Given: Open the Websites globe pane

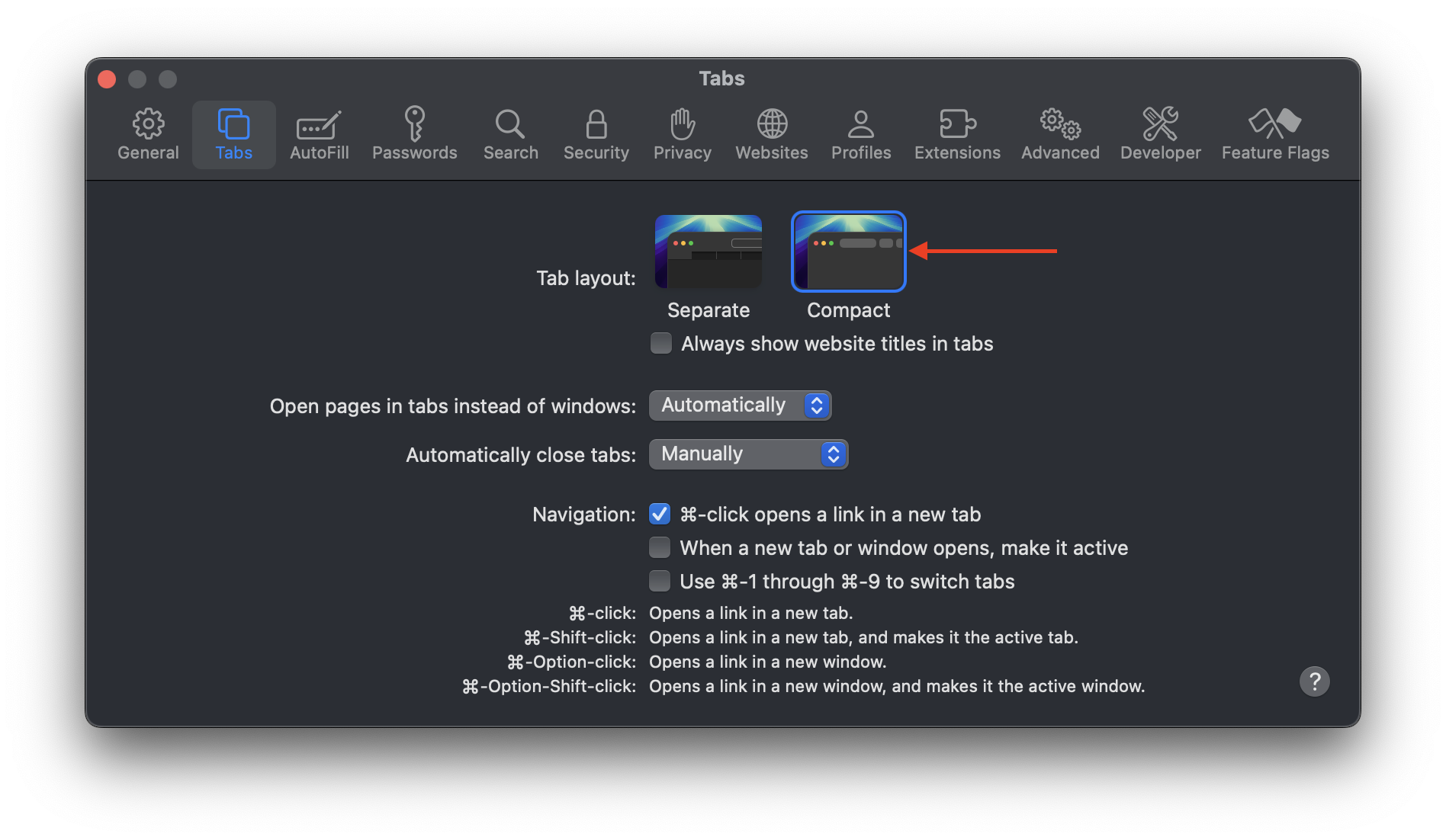Looking at the screenshot, I should tap(771, 134).
